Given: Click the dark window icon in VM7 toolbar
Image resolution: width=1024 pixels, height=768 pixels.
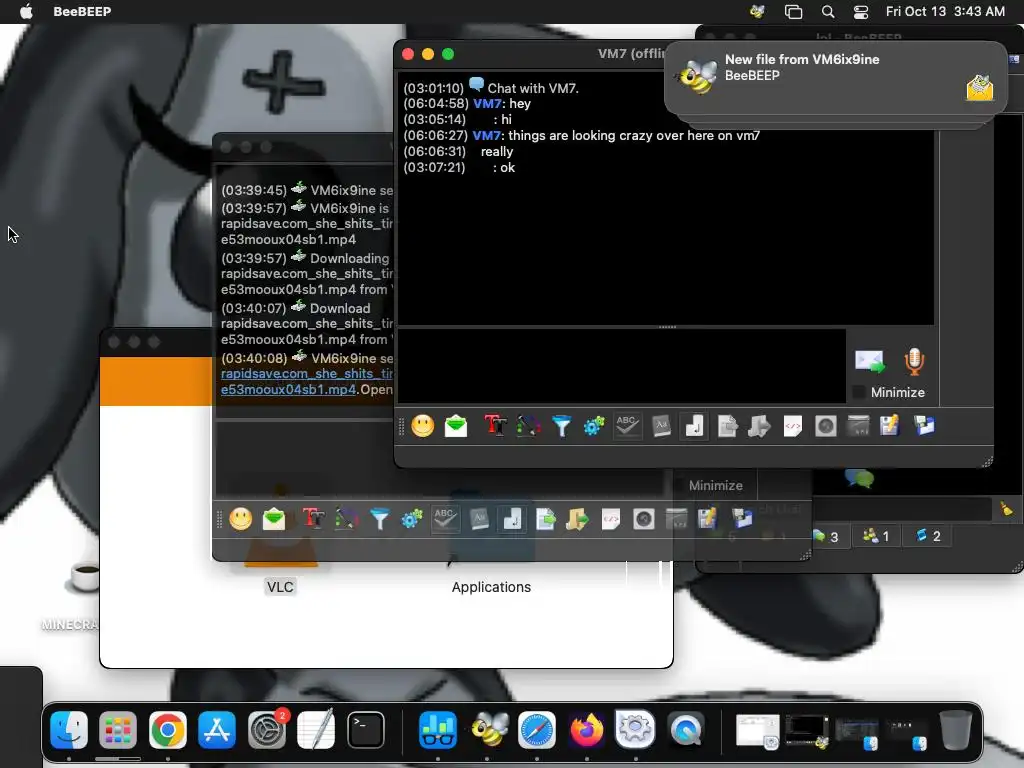Looking at the screenshot, I should [858, 426].
